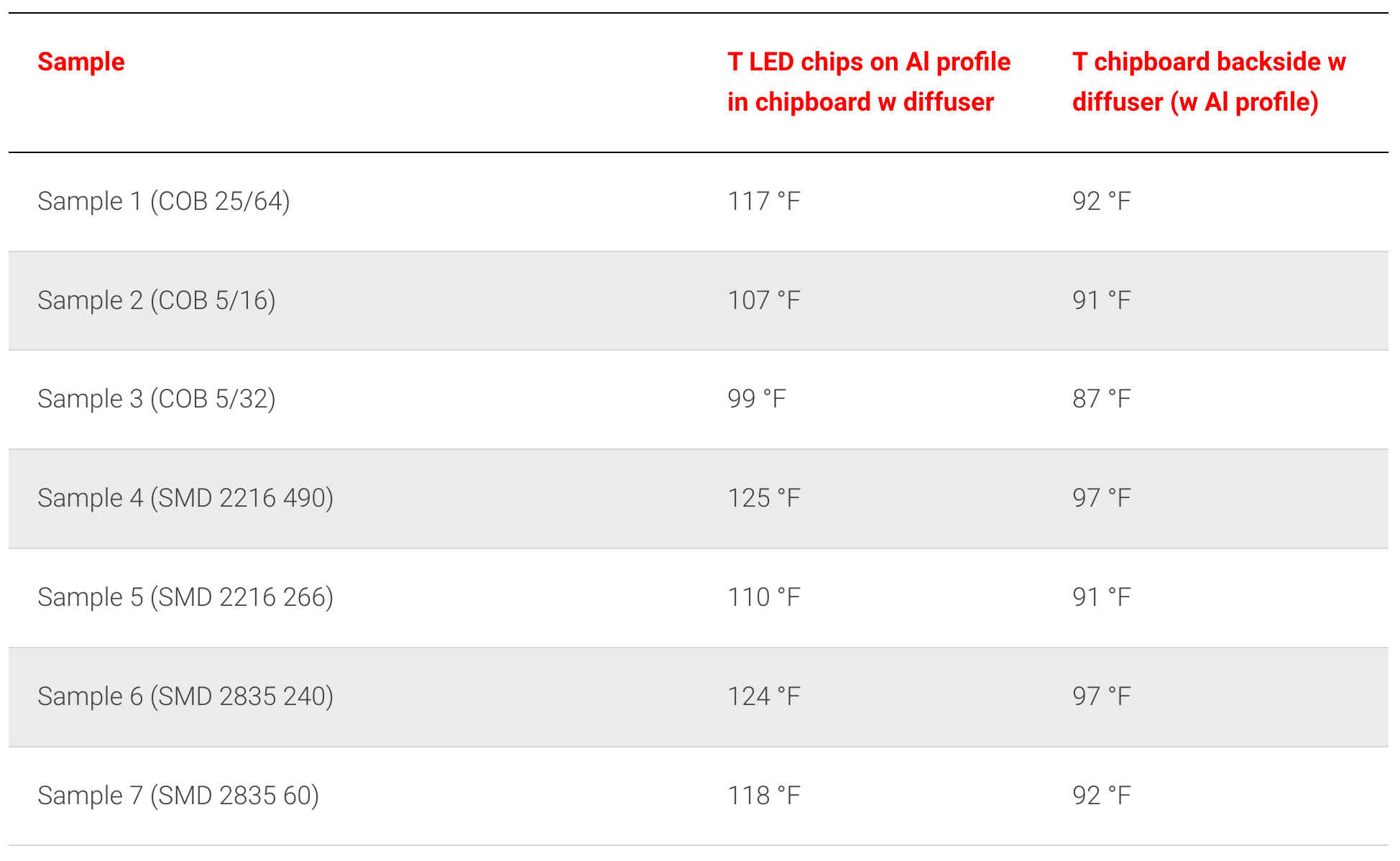Select the Sample 6 (SMD 2835 240) cell
Image resolution: width=1400 pixels, height=861 pixels.
(x=185, y=696)
